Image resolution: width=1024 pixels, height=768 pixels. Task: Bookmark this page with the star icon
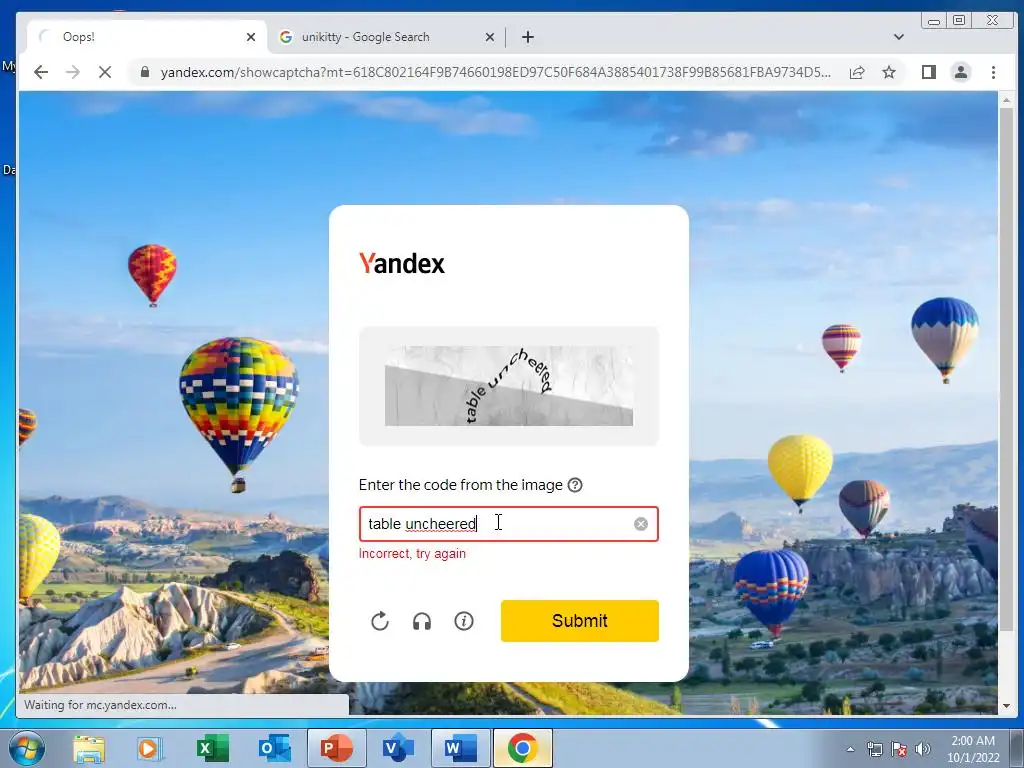coord(889,72)
